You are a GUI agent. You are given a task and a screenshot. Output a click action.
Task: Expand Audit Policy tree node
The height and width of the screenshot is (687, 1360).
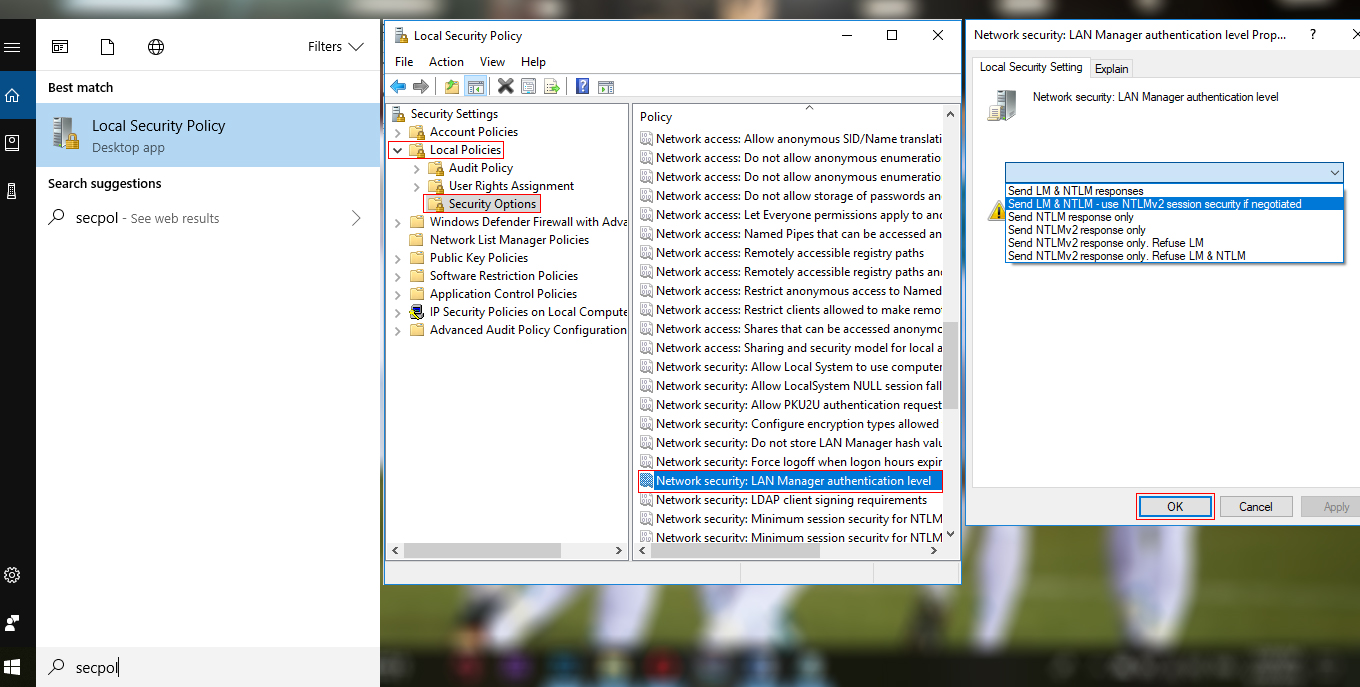point(417,168)
